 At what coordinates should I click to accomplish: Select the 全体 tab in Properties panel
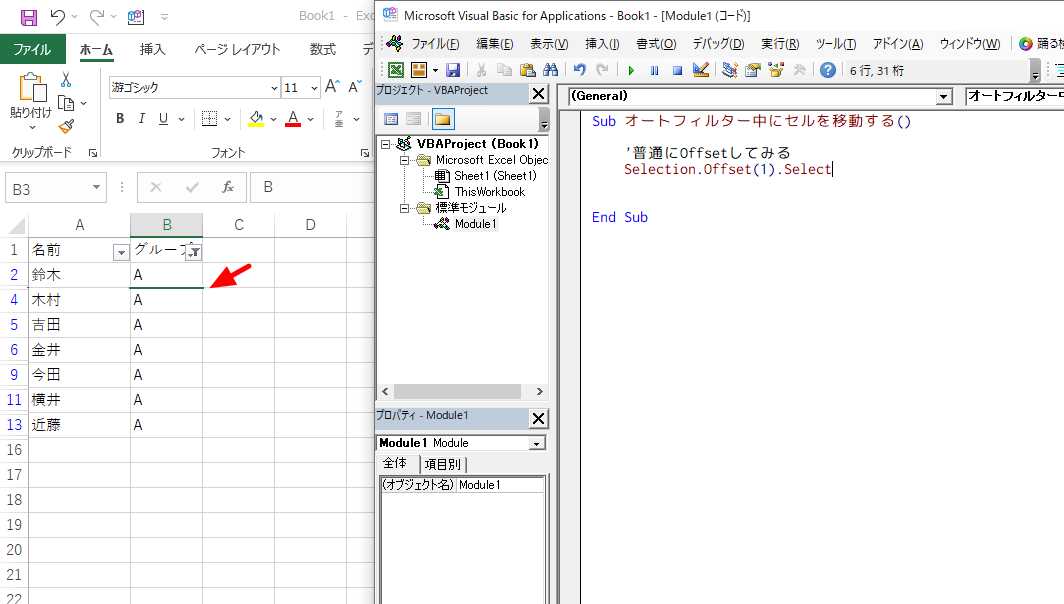click(x=396, y=464)
